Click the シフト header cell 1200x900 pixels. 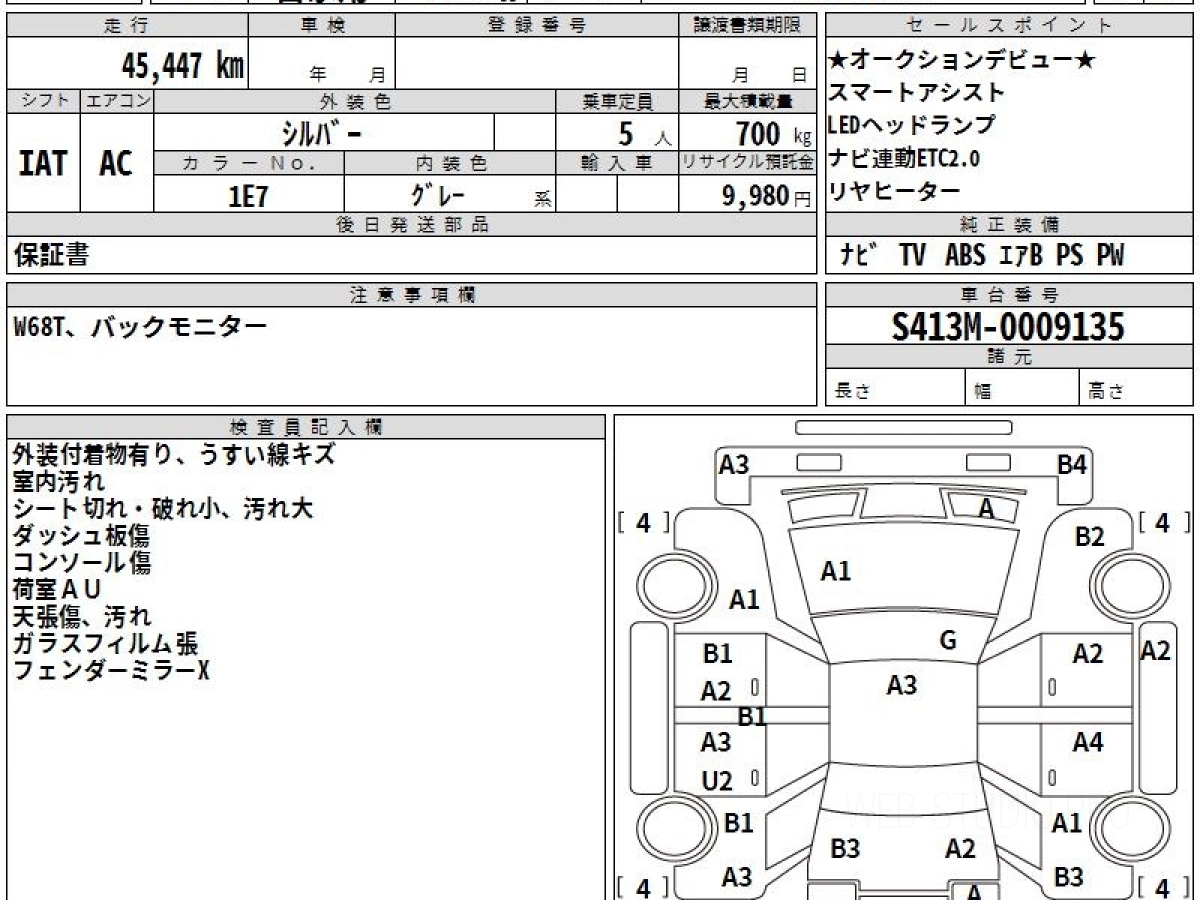pos(43,101)
